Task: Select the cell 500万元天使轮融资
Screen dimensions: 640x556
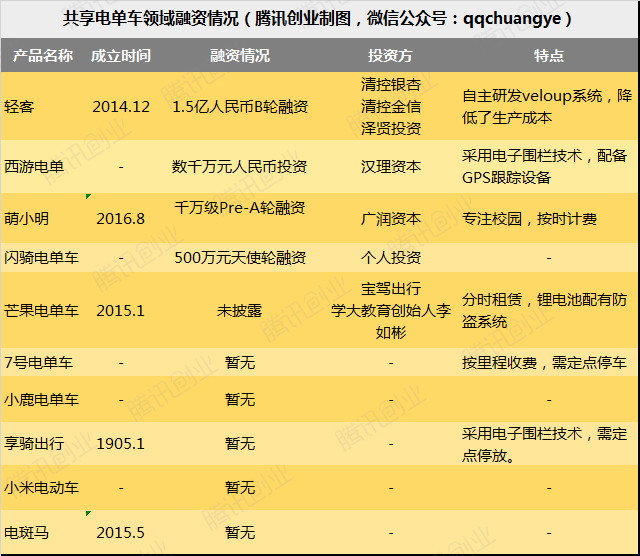Action: point(240,258)
